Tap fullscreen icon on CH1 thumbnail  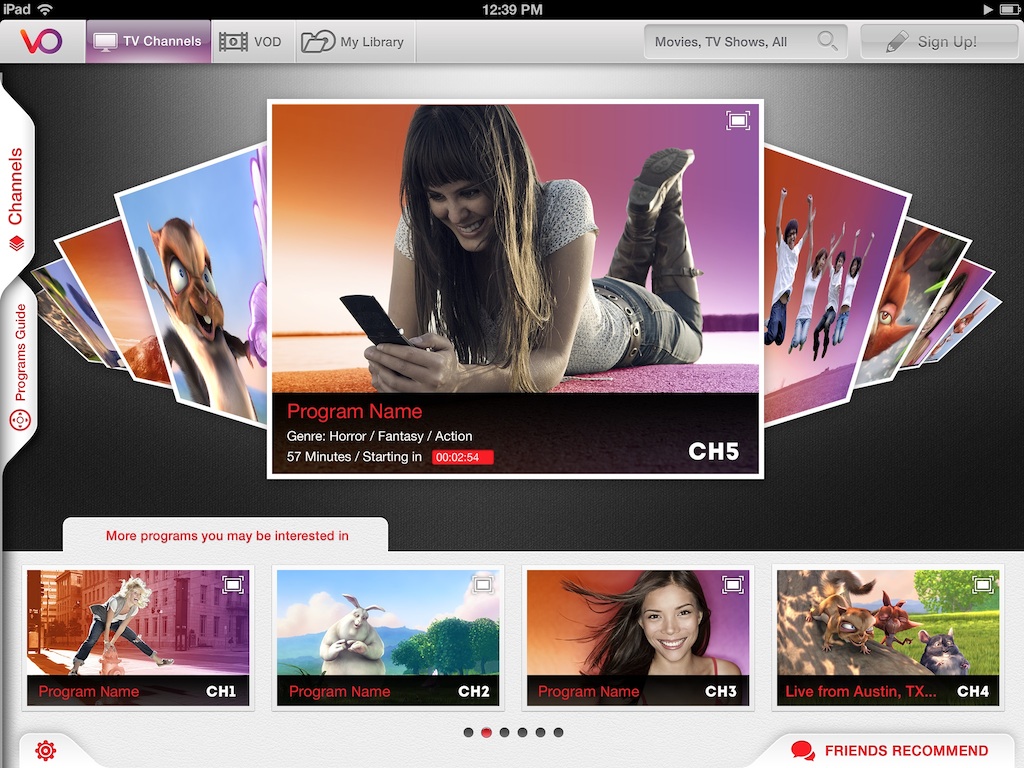pyautogui.click(x=233, y=584)
